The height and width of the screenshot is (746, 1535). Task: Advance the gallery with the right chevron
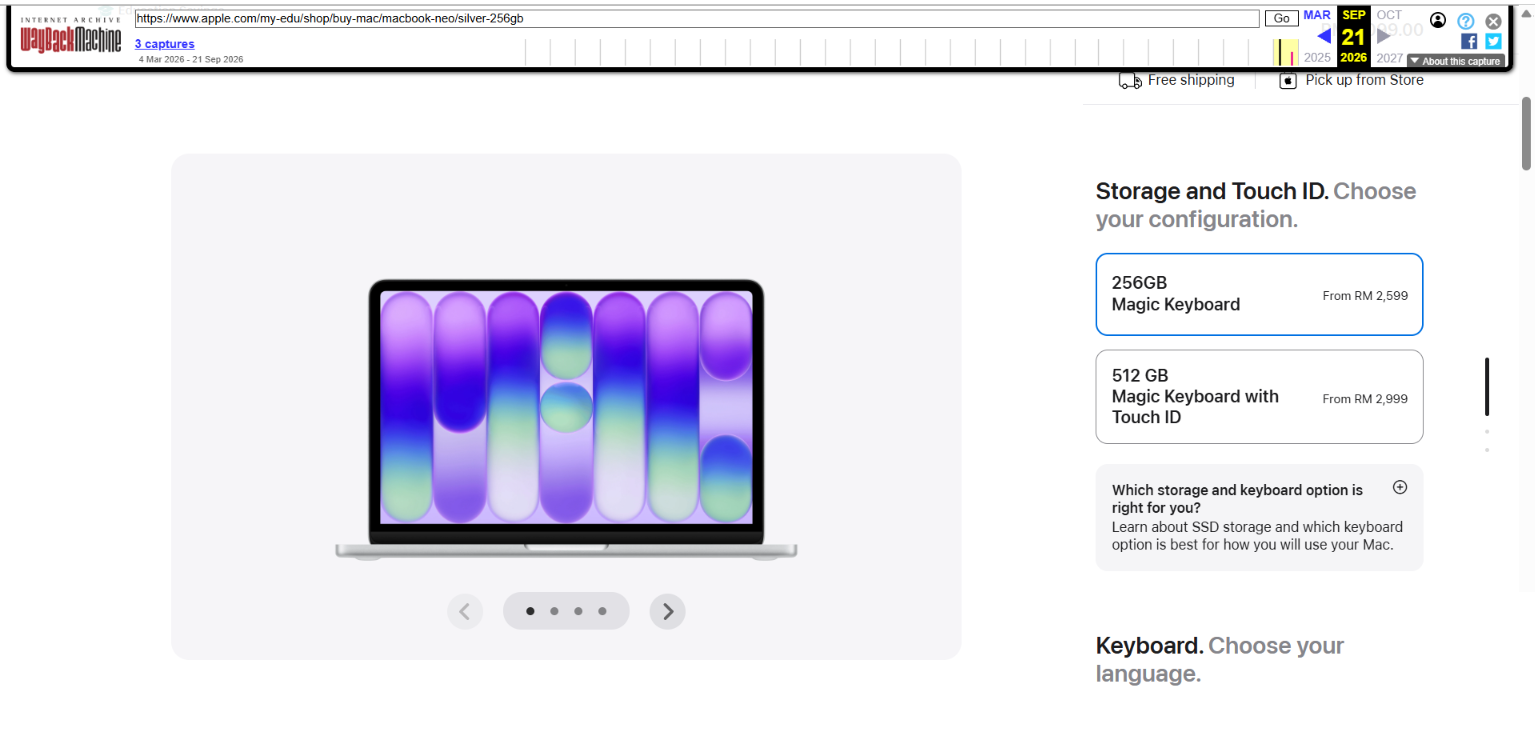tap(668, 611)
